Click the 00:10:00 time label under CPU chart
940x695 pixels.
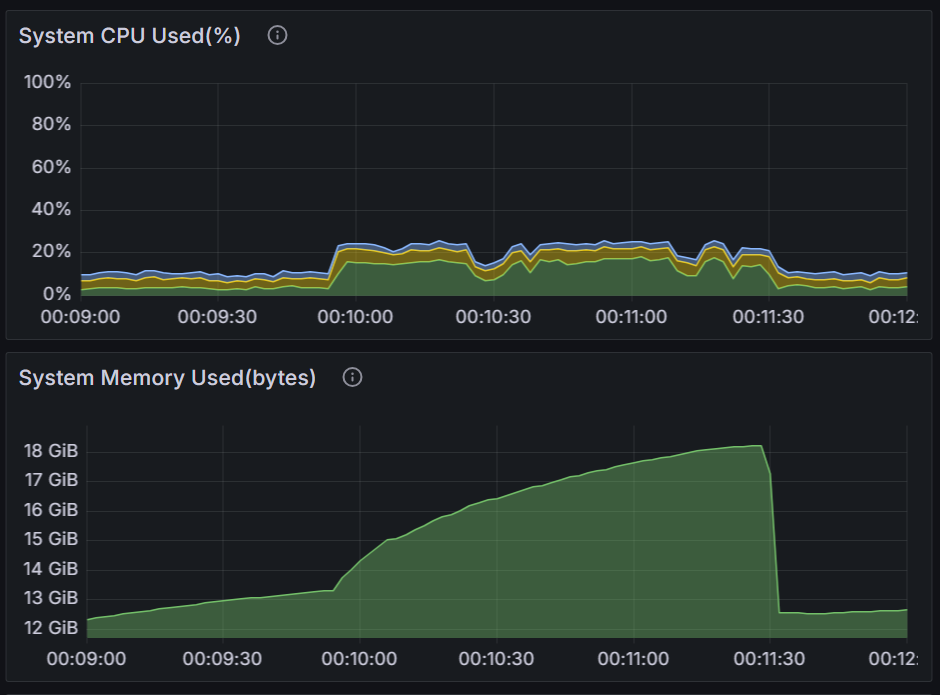pyautogui.click(x=355, y=317)
